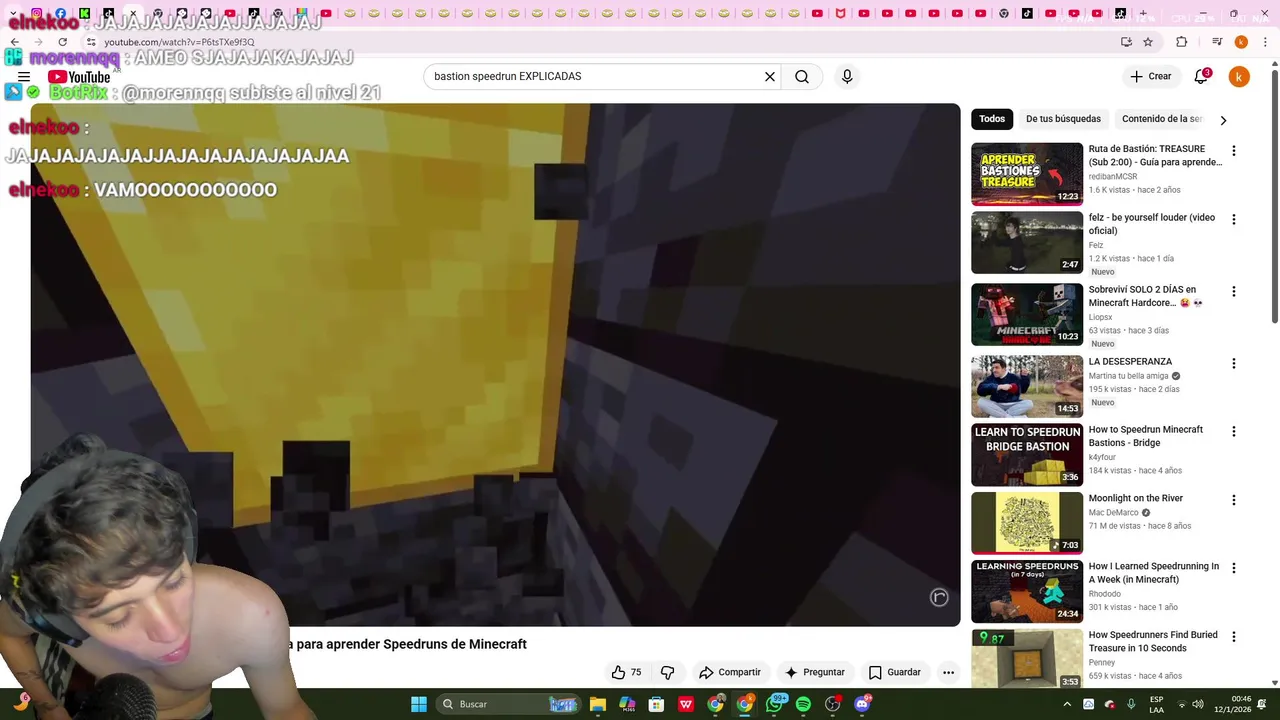This screenshot has width=1280, height=720.
Task: Click the Mac DeMarco channel name
Action: click(1114, 513)
